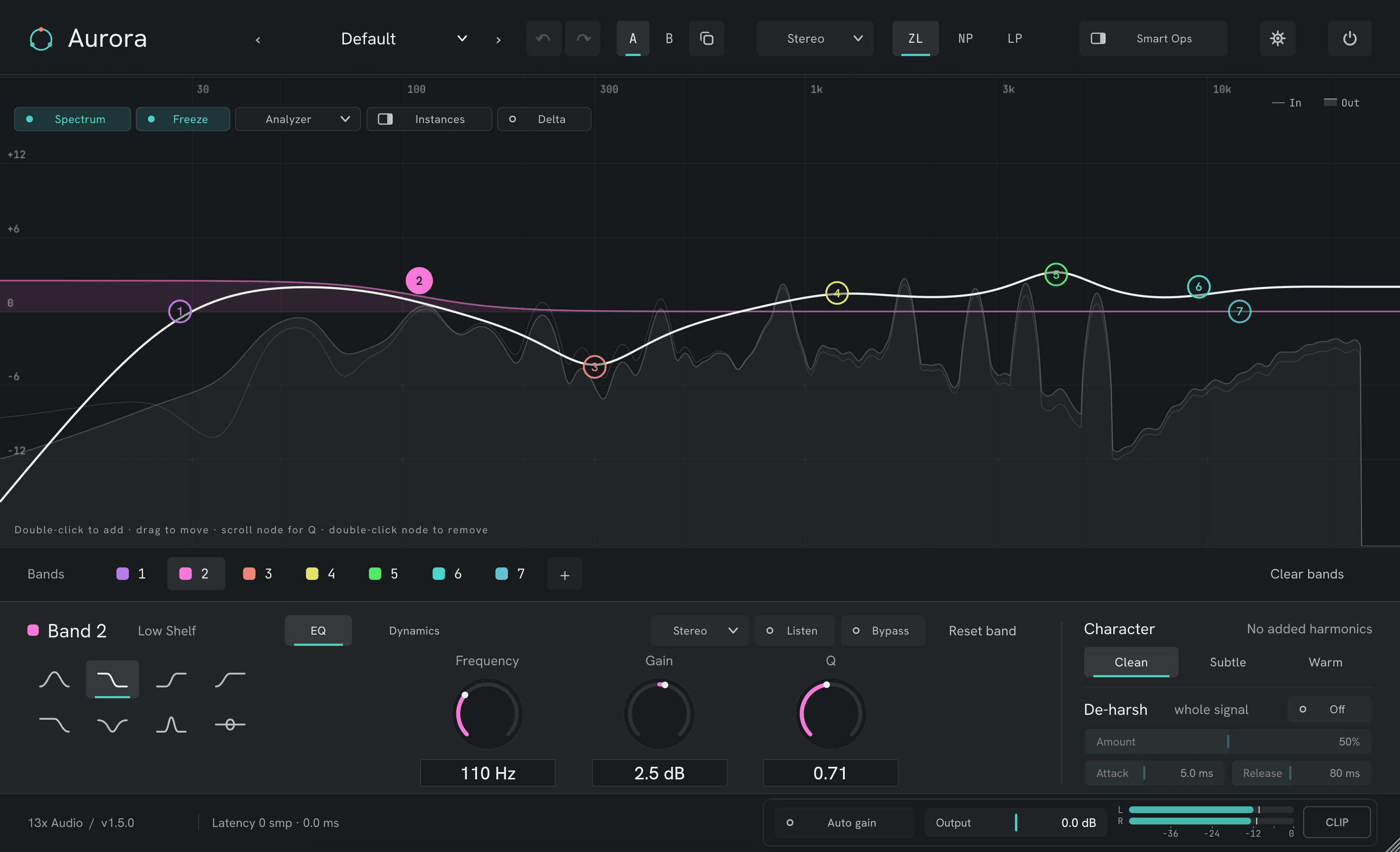Select the high cut filter shape icon
Viewport: 1400px width, 852px height.
[x=54, y=725]
